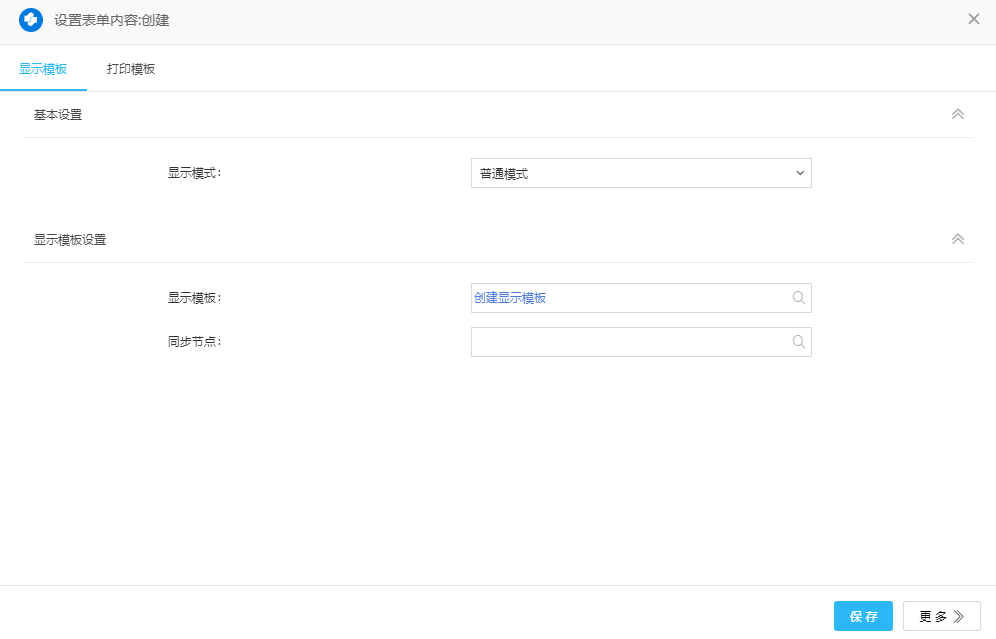Click the 更多 button
996x639 pixels.
click(941, 616)
